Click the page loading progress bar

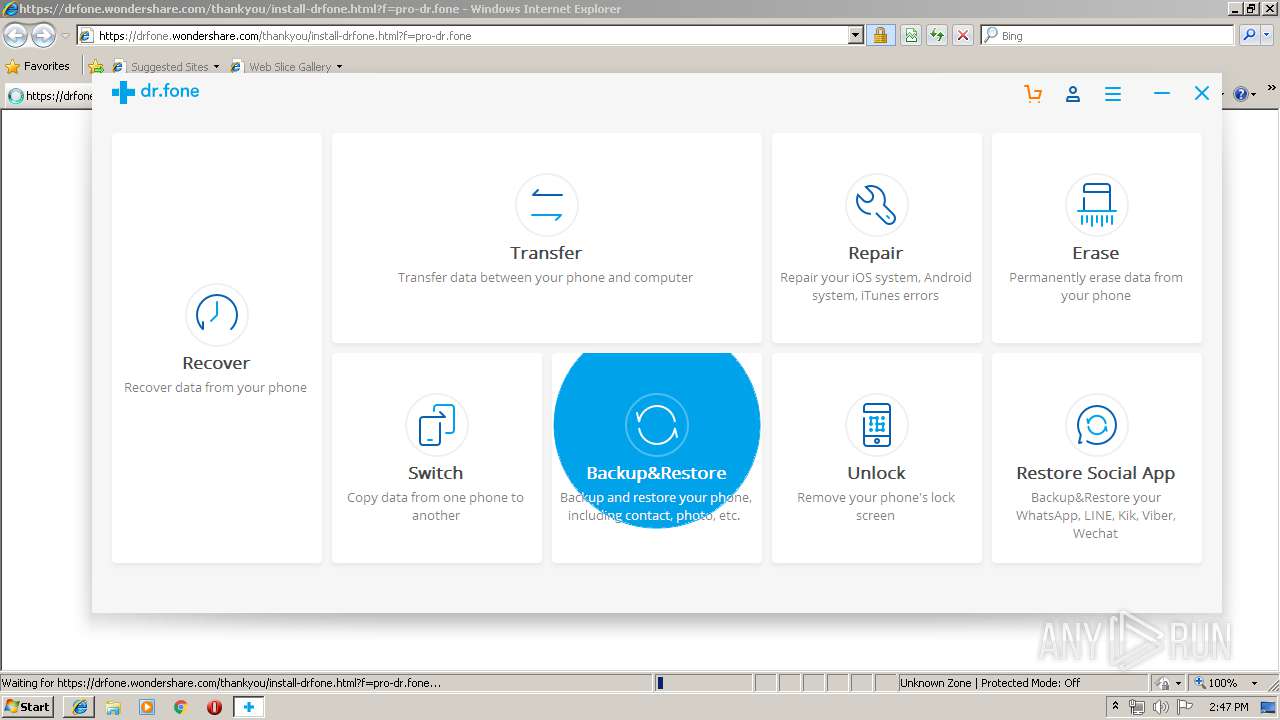[x=704, y=683]
